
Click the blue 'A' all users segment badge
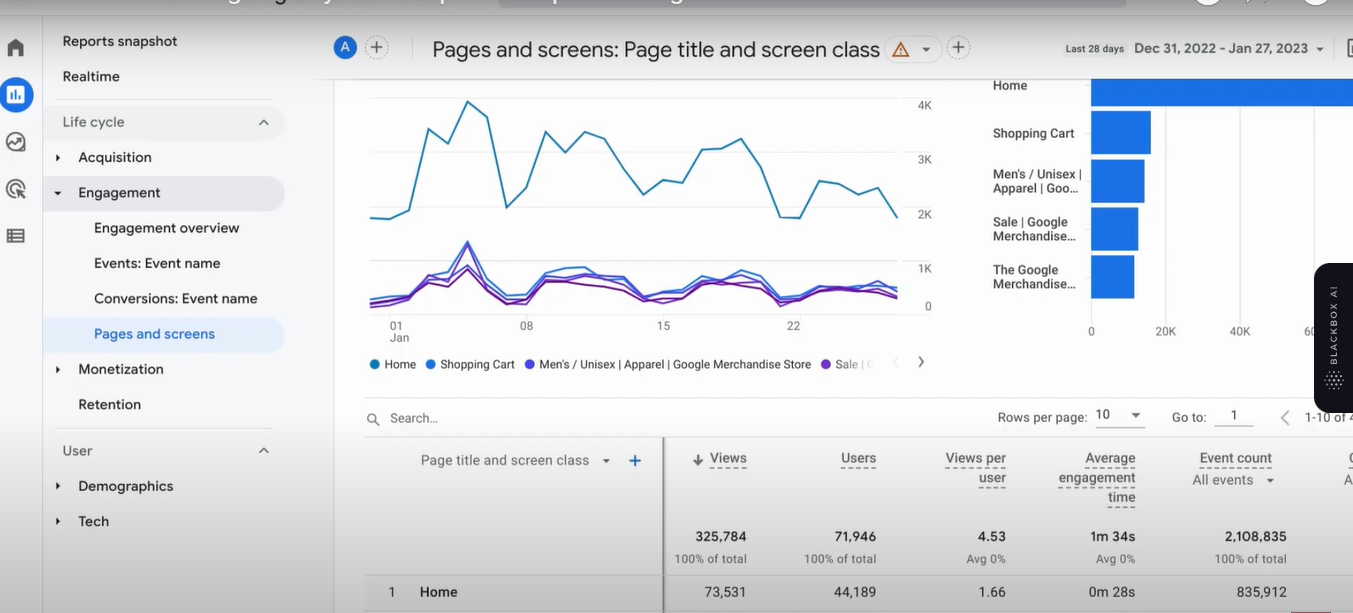tap(345, 47)
